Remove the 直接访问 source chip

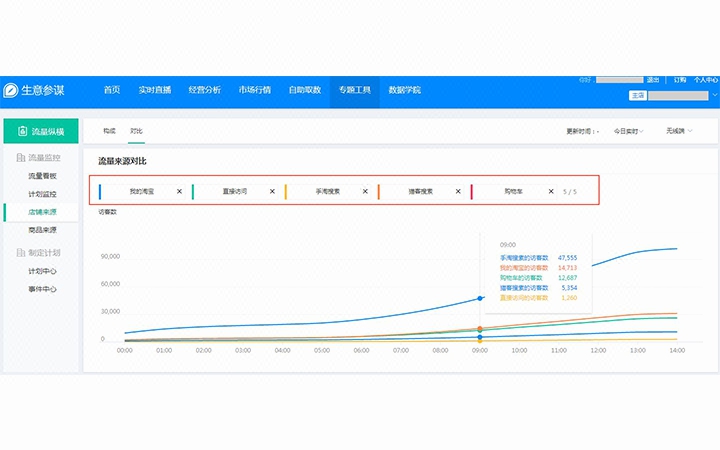tap(272, 191)
